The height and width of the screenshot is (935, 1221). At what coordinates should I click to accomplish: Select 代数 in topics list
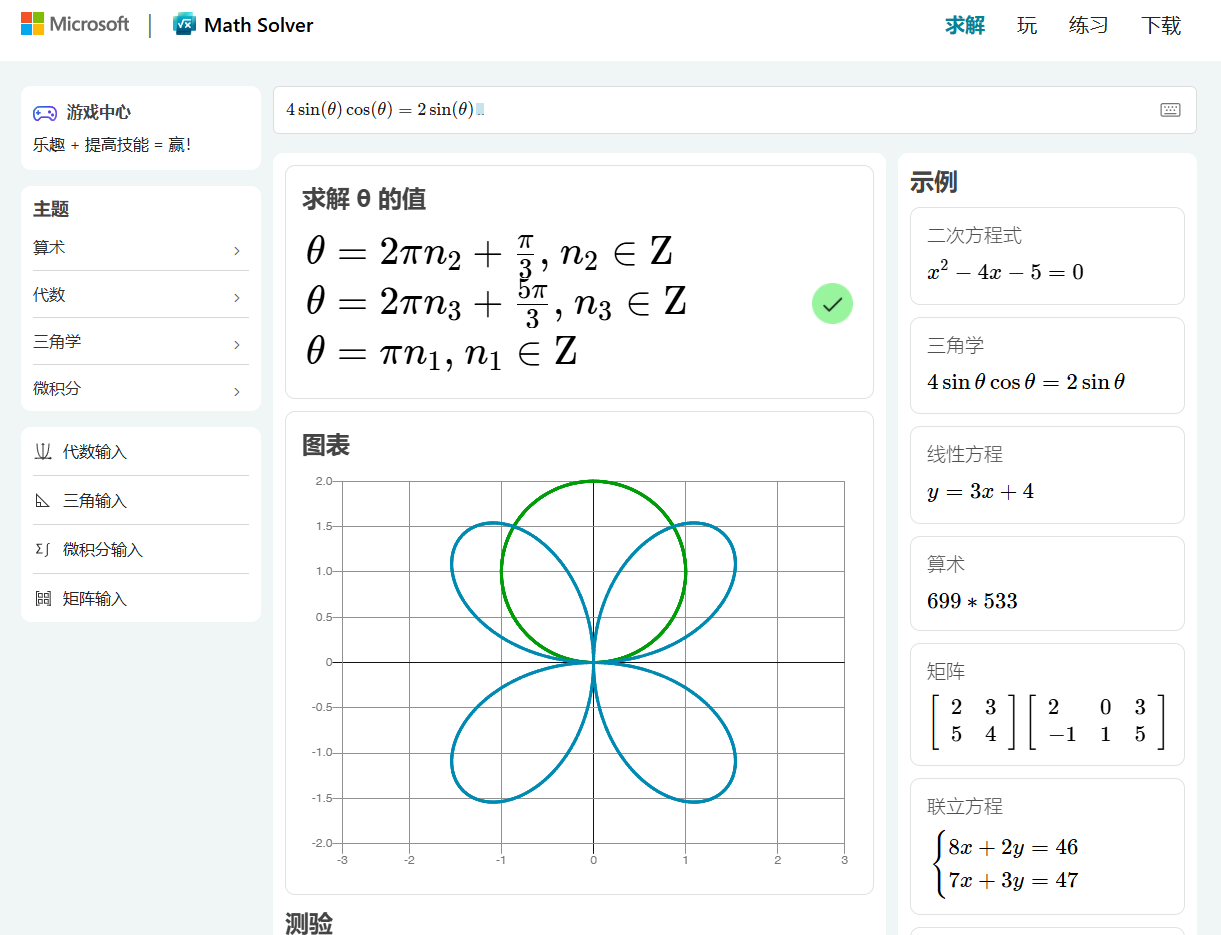(141, 295)
